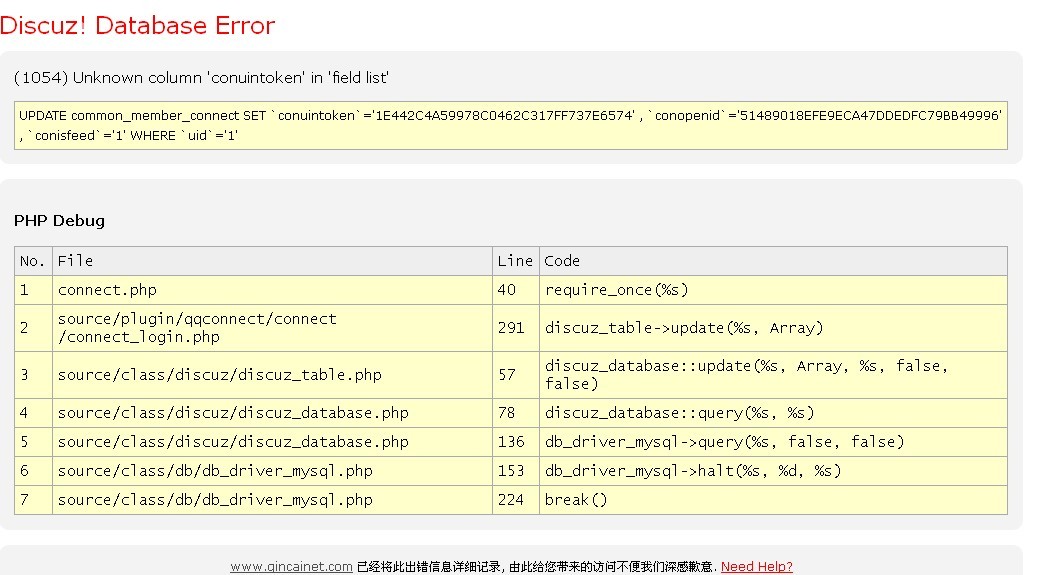Open the www.qincainet.com link
1060x575 pixels.
coord(291,566)
